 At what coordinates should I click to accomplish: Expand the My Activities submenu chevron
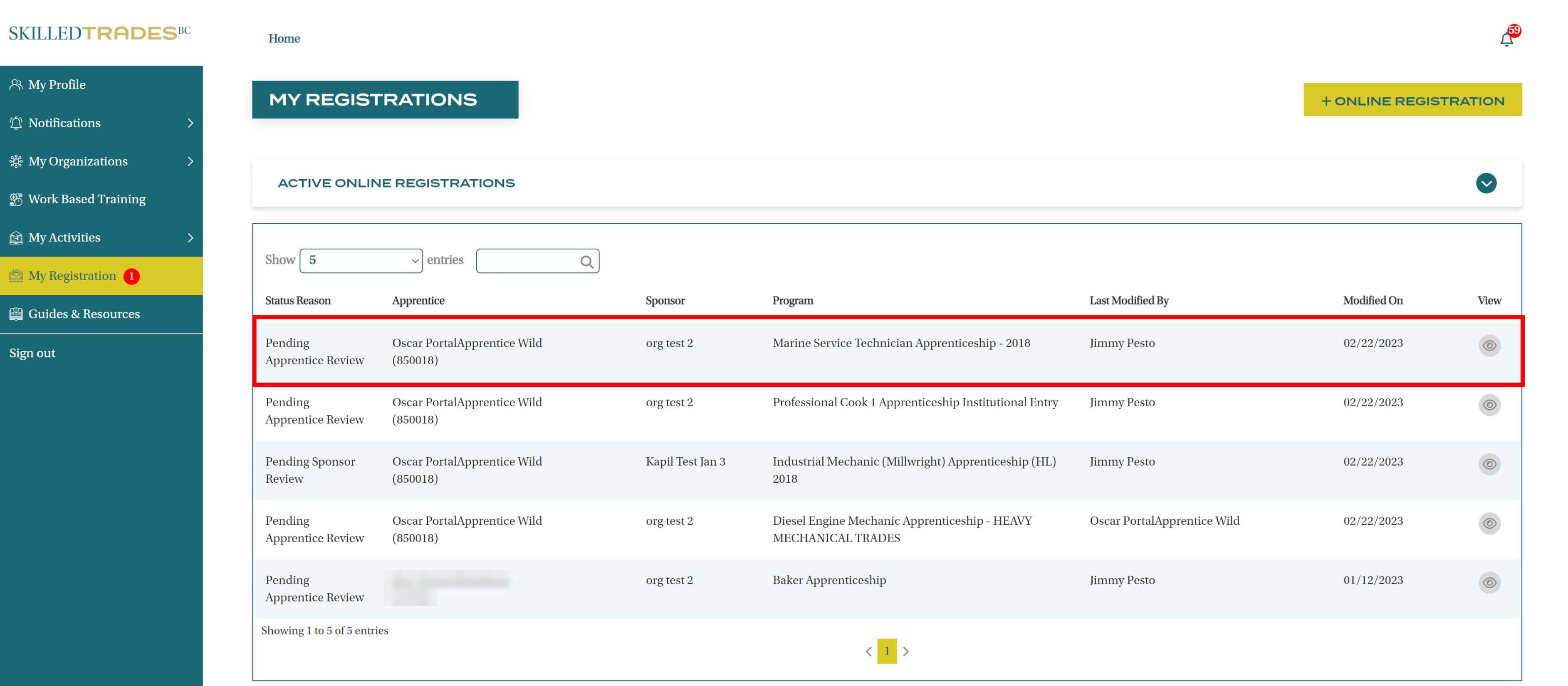(x=190, y=237)
